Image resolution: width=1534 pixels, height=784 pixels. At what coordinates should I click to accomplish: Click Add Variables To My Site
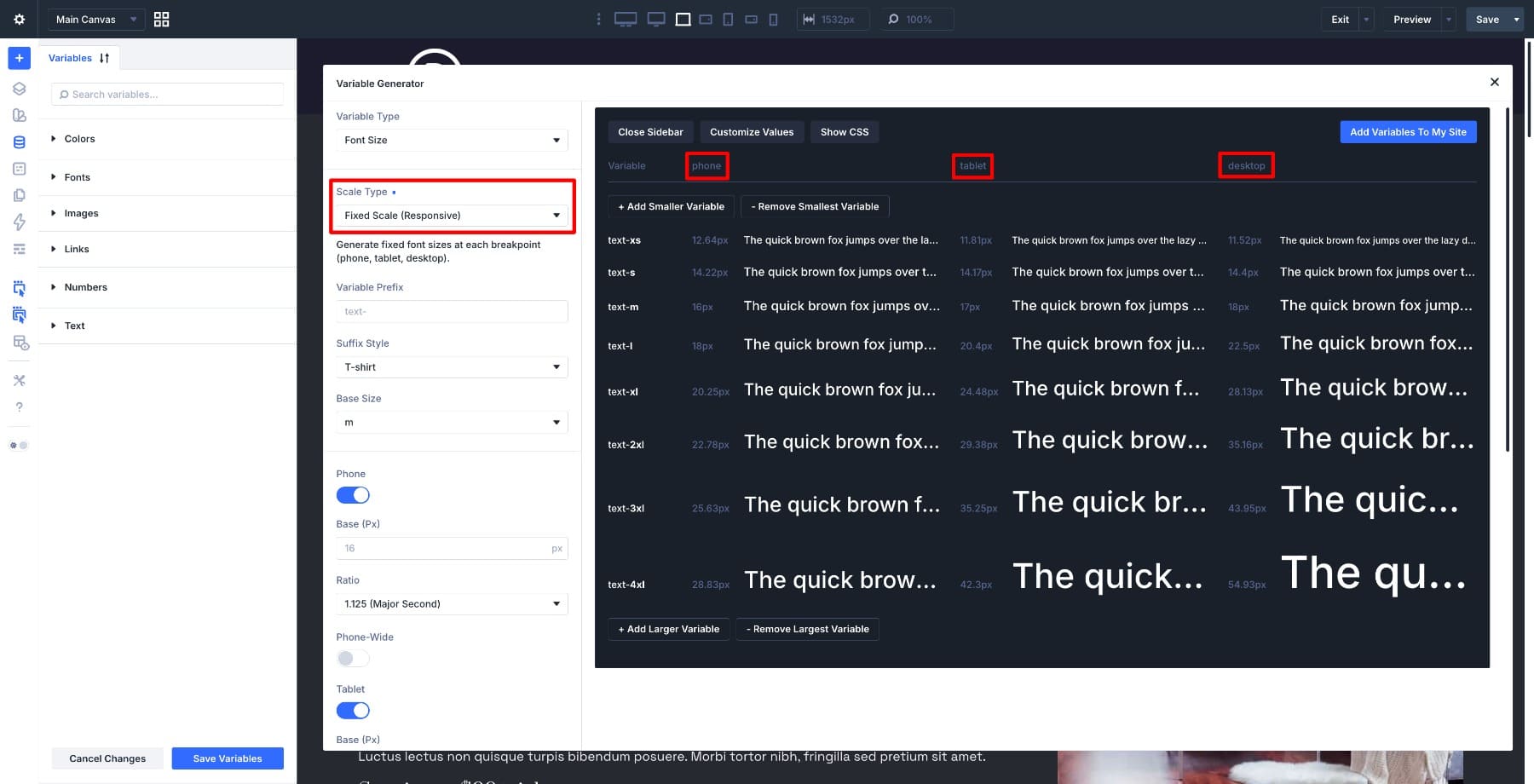[1408, 132]
